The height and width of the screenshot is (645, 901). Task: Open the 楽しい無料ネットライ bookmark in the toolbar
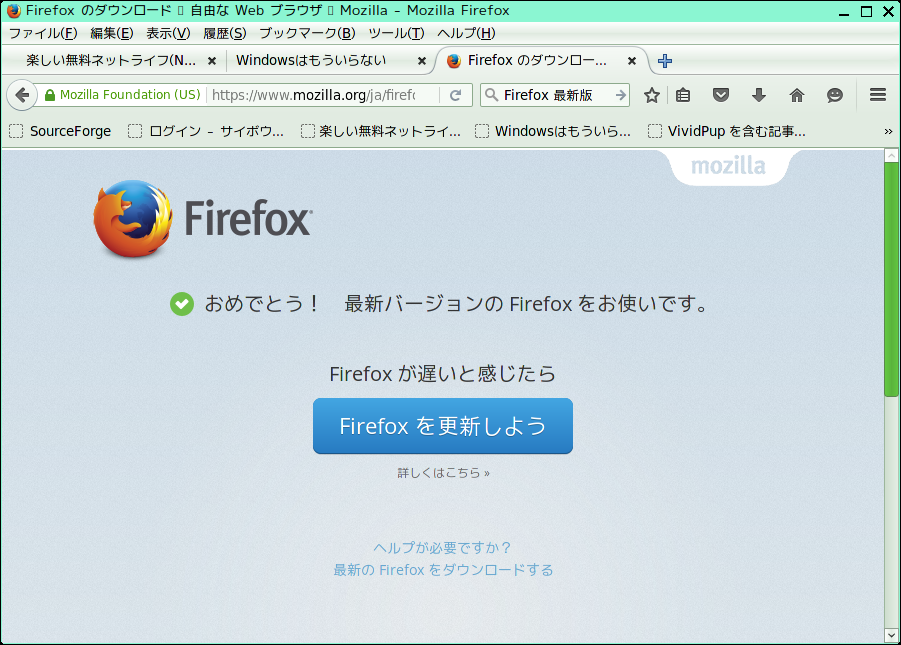(x=381, y=132)
